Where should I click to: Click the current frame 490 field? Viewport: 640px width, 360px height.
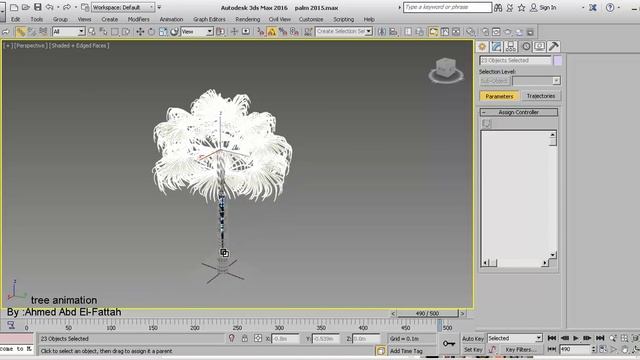point(574,350)
